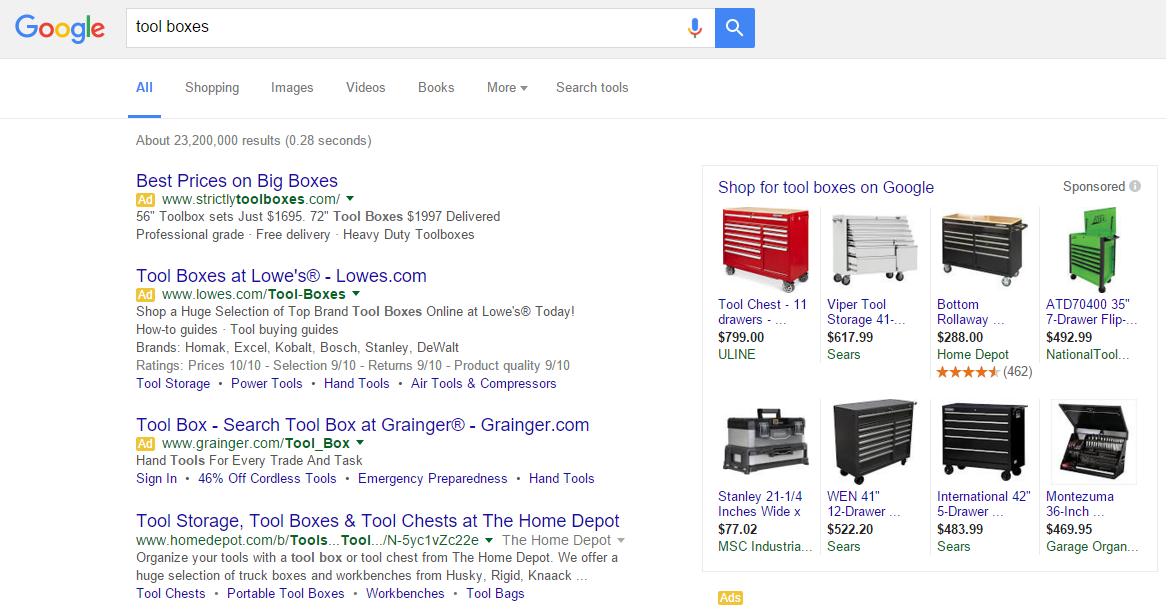Switch to the Images tab
This screenshot has width=1166, height=614.
pyautogui.click(x=292, y=88)
